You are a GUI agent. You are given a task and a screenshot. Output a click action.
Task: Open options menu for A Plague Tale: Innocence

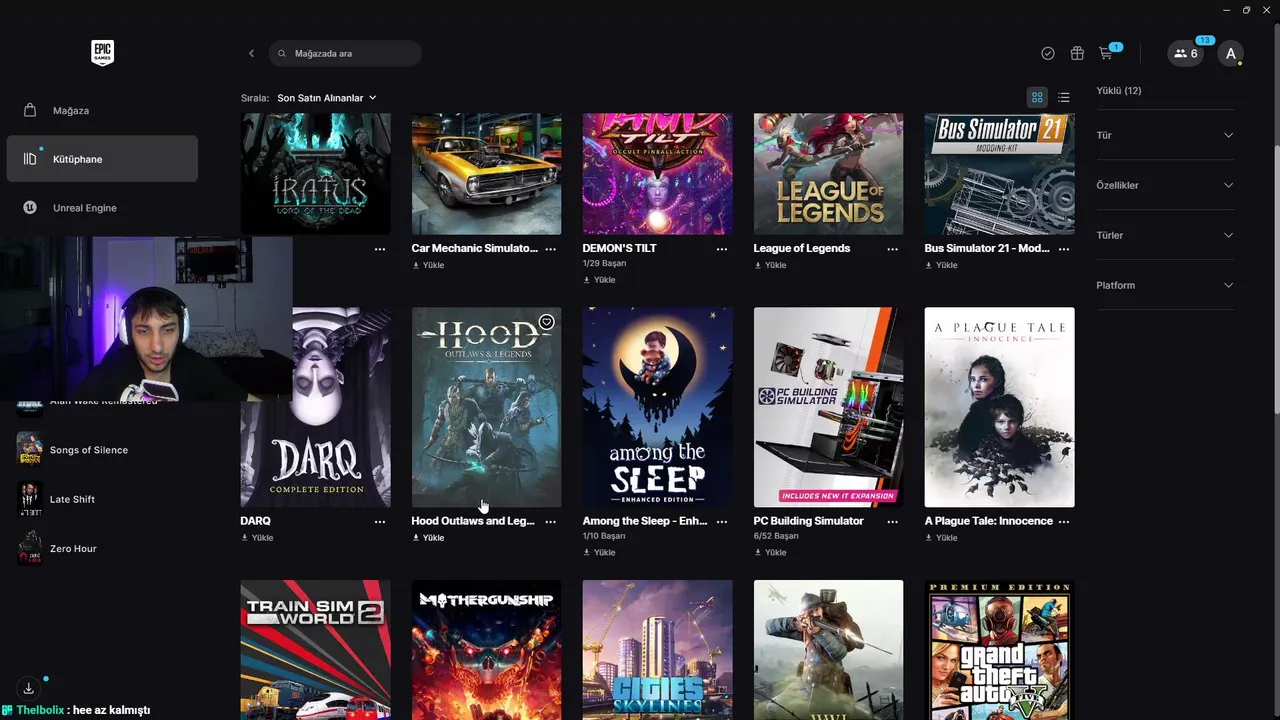[x=1064, y=522]
